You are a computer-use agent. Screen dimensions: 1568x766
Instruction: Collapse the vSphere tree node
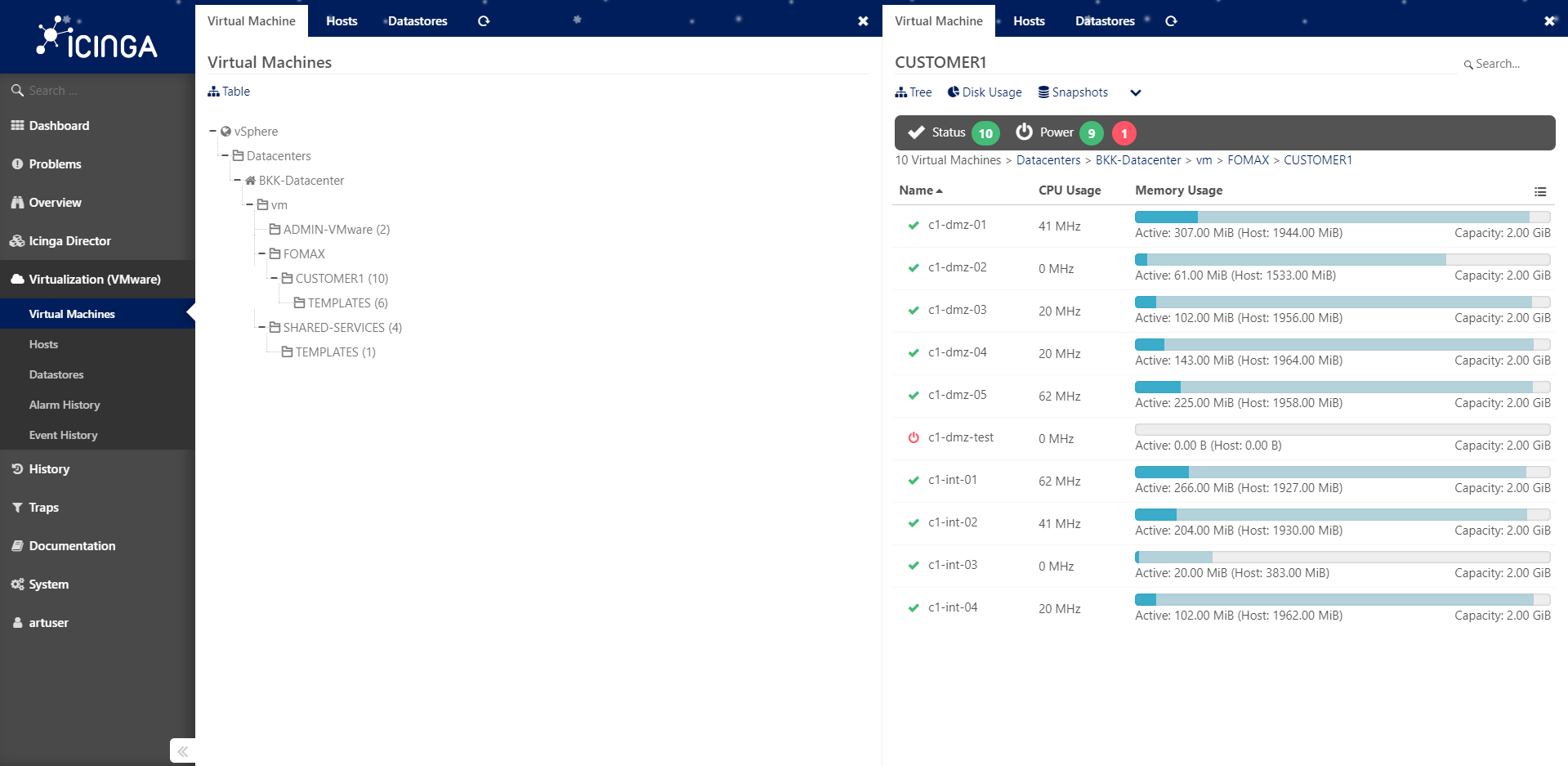tap(212, 131)
